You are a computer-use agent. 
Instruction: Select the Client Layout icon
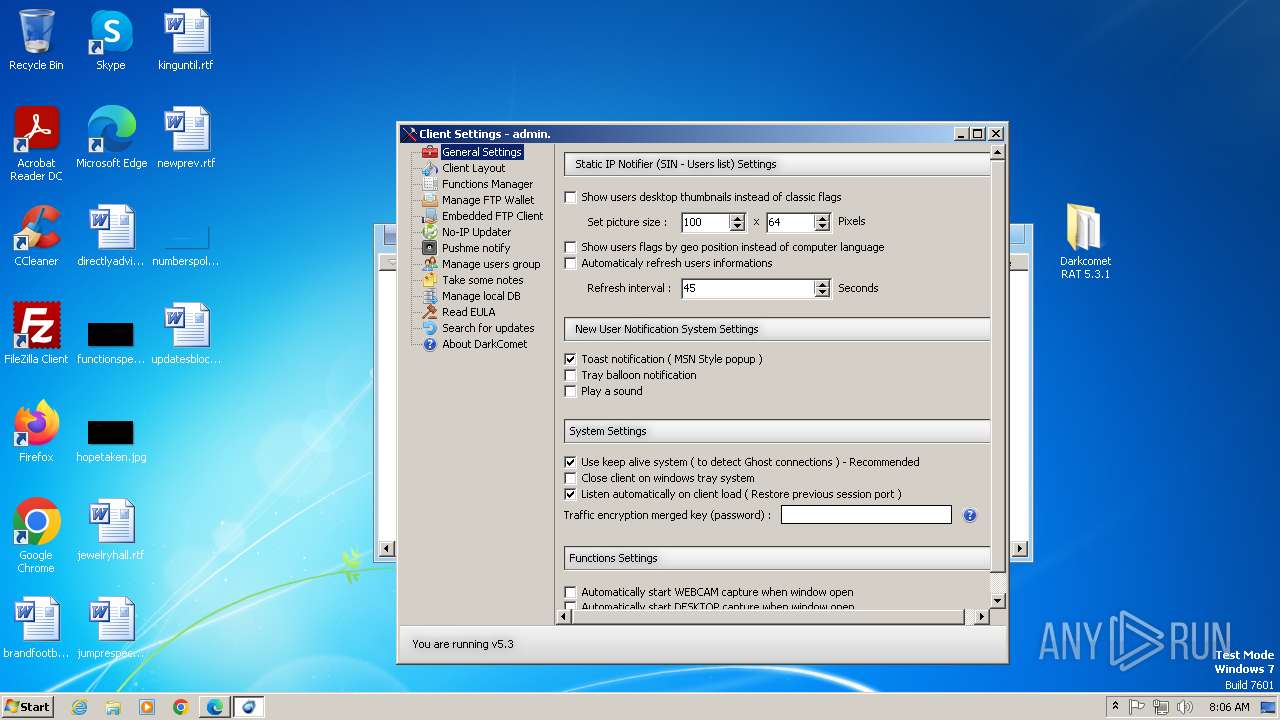click(430, 168)
